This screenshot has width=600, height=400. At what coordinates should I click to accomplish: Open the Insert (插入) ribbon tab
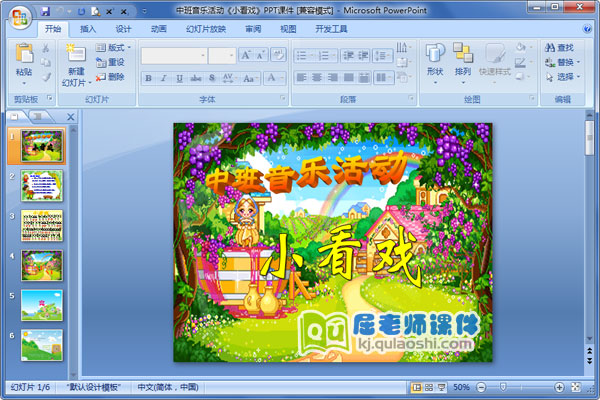tap(88, 29)
